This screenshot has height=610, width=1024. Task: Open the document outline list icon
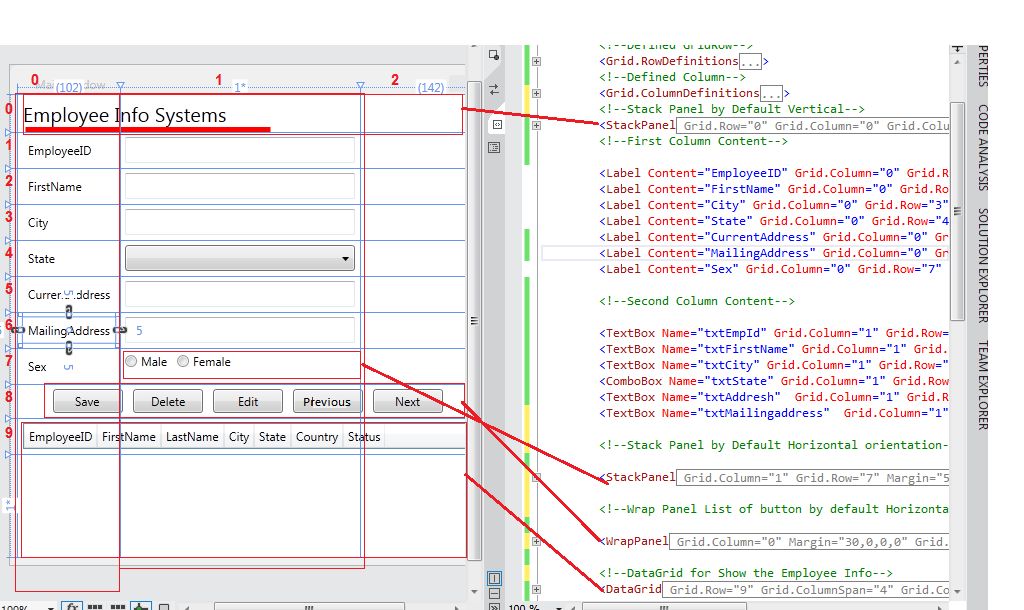tap(494, 147)
